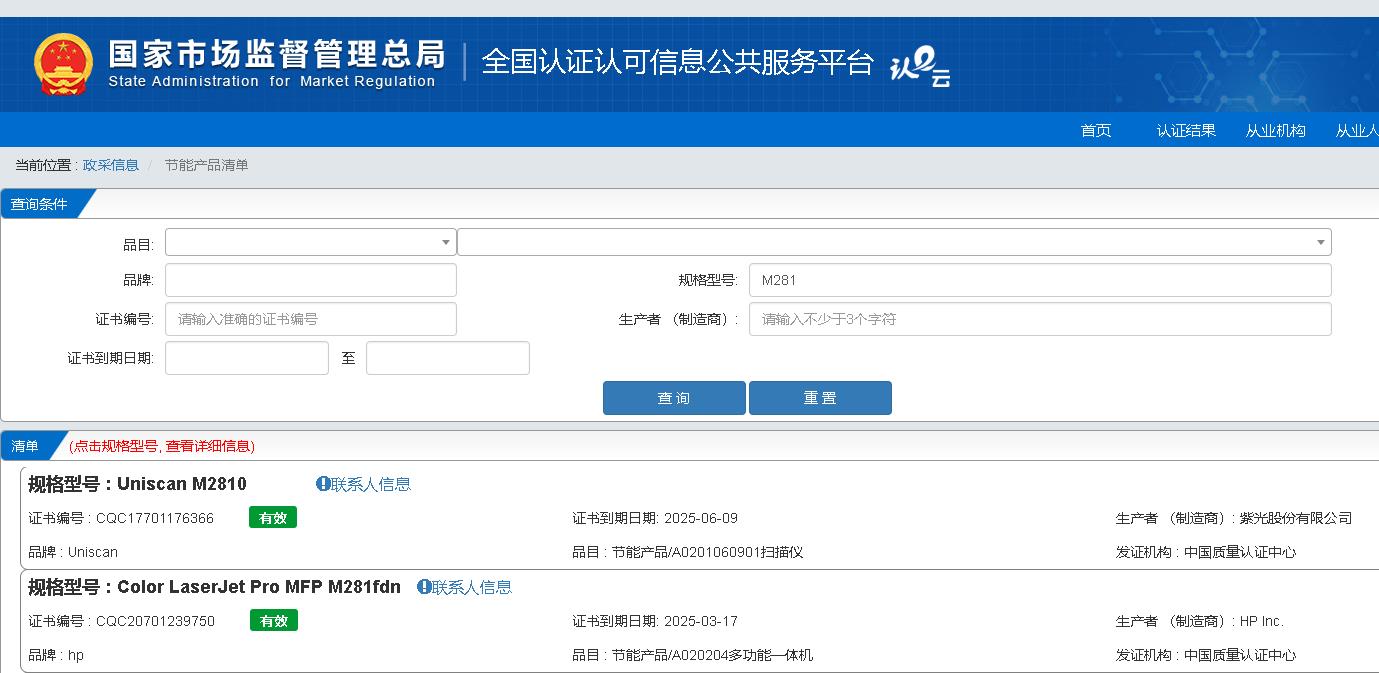1379x673 pixels.
Task: Focus the 品牌 input field
Action: coord(310,280)
